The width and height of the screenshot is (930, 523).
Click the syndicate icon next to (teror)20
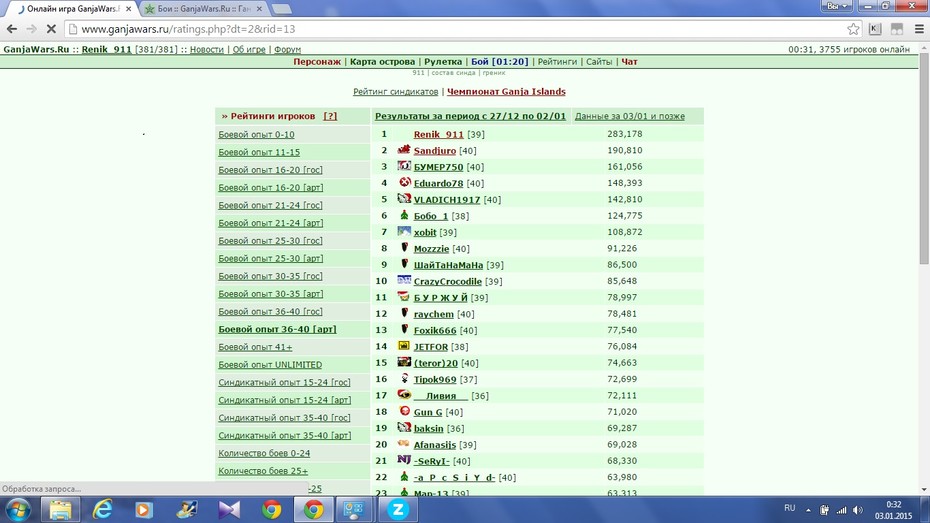coord(404,362)
